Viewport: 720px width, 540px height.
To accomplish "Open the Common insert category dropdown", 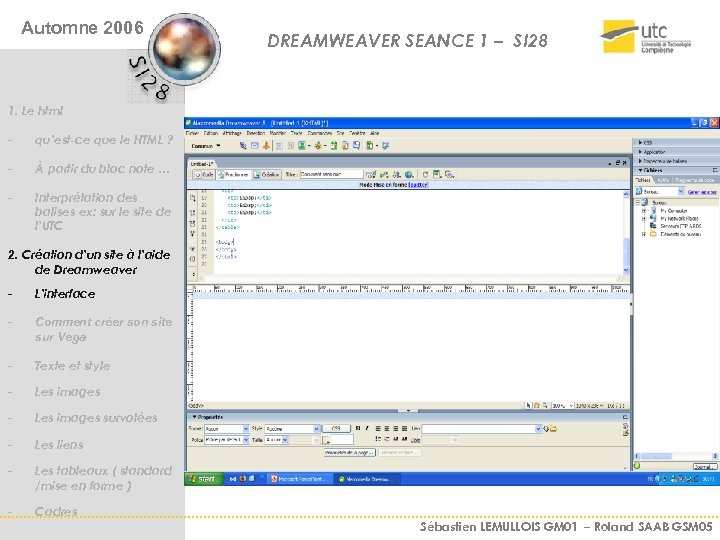I will pos(206,146).
